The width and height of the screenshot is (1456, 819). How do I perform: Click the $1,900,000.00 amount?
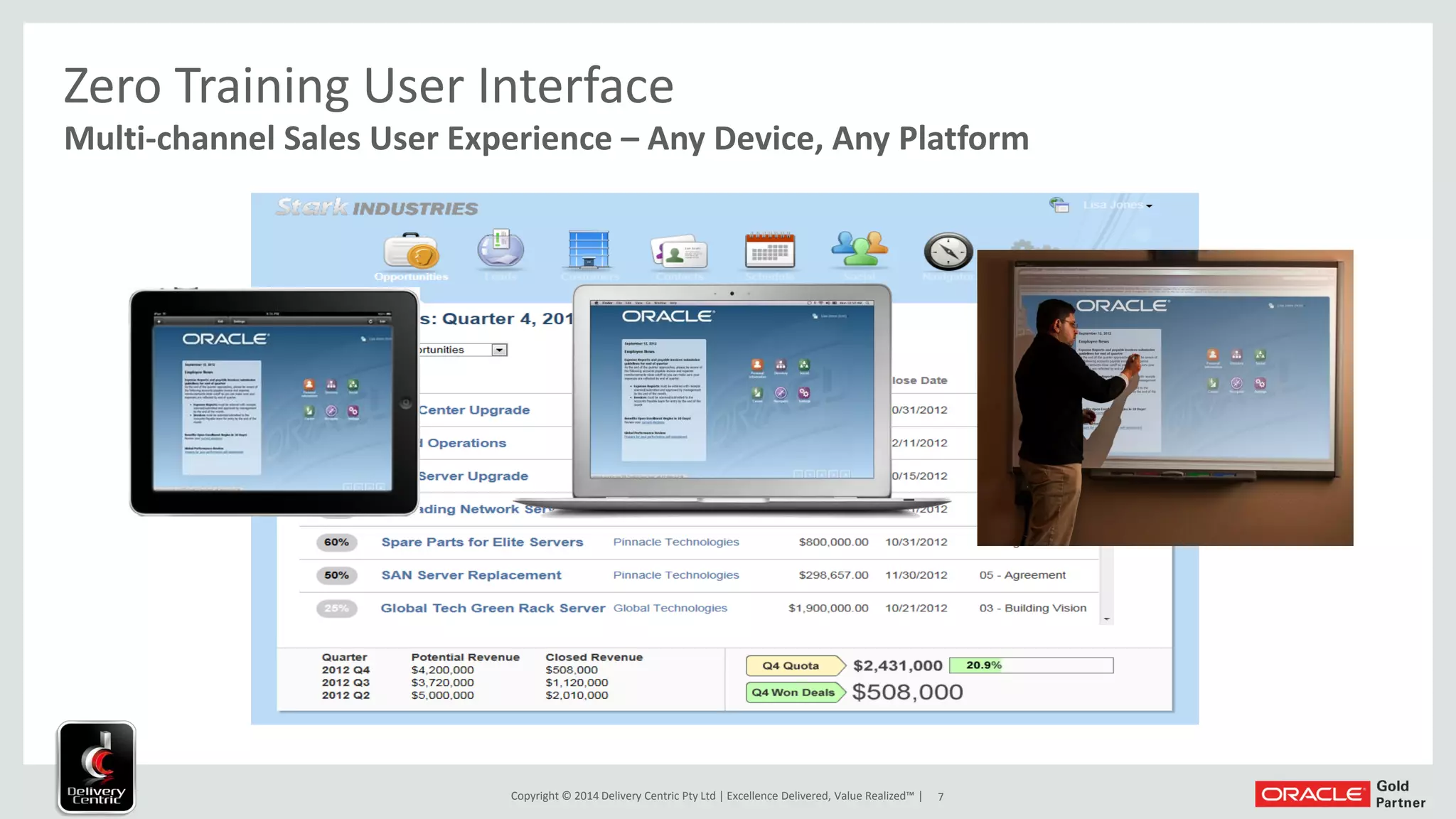point(828,608)
